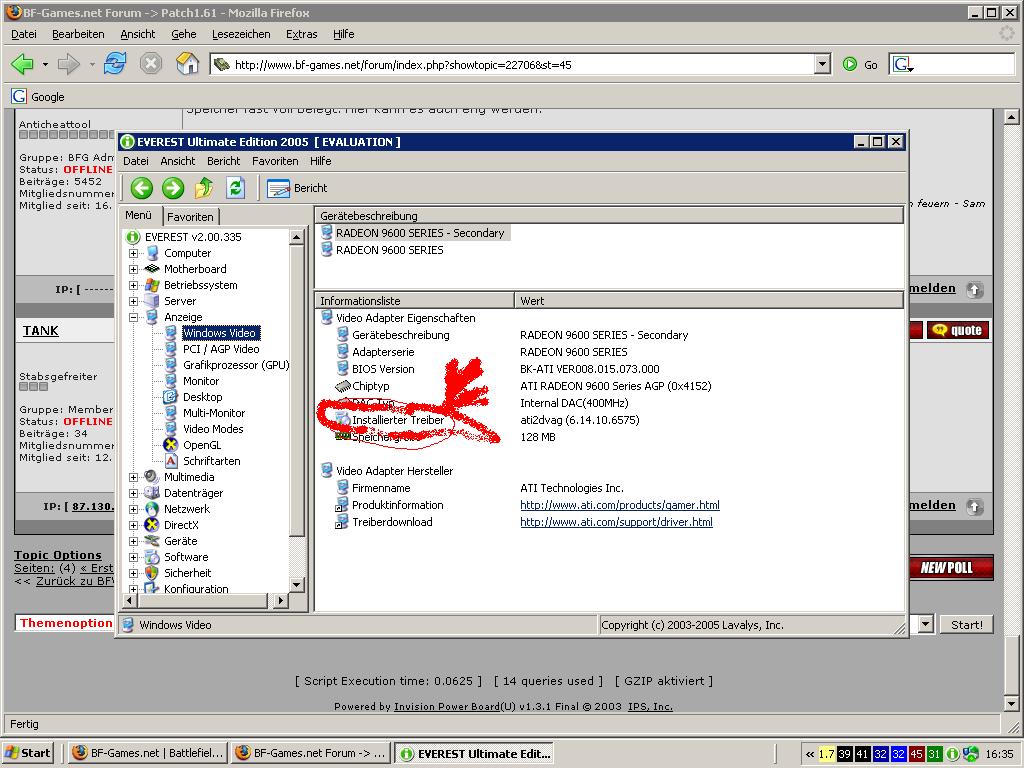Select Datenträger tree icon
1024x768 pixels.
[x=152, y=493]
